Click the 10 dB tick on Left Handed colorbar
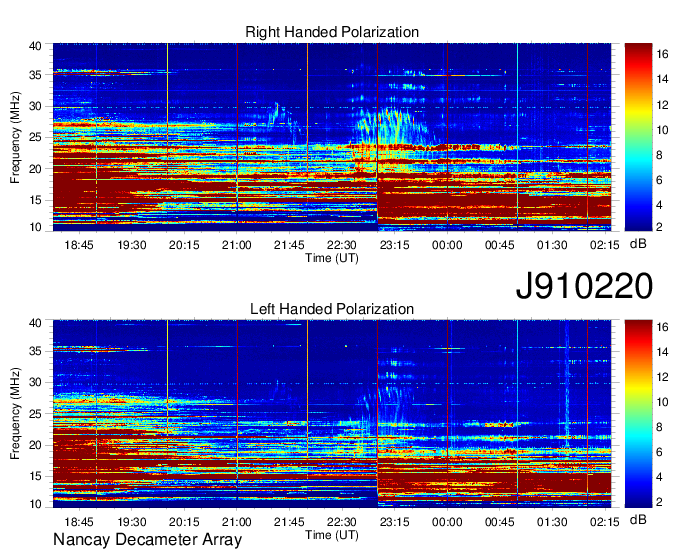Screen dimensions: 680x552 (662, 402)
